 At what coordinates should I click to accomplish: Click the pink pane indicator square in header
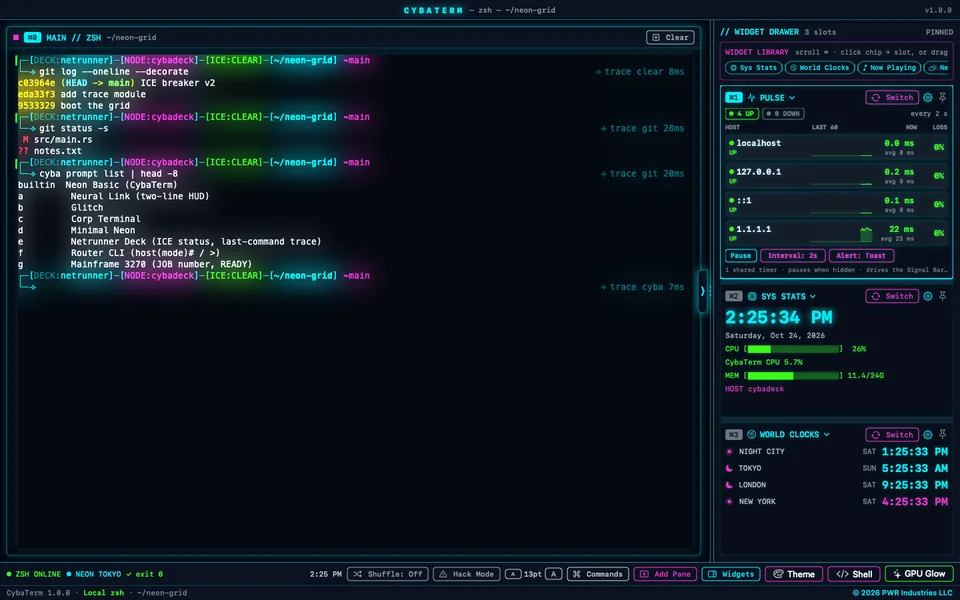click(x=16, y=37)
